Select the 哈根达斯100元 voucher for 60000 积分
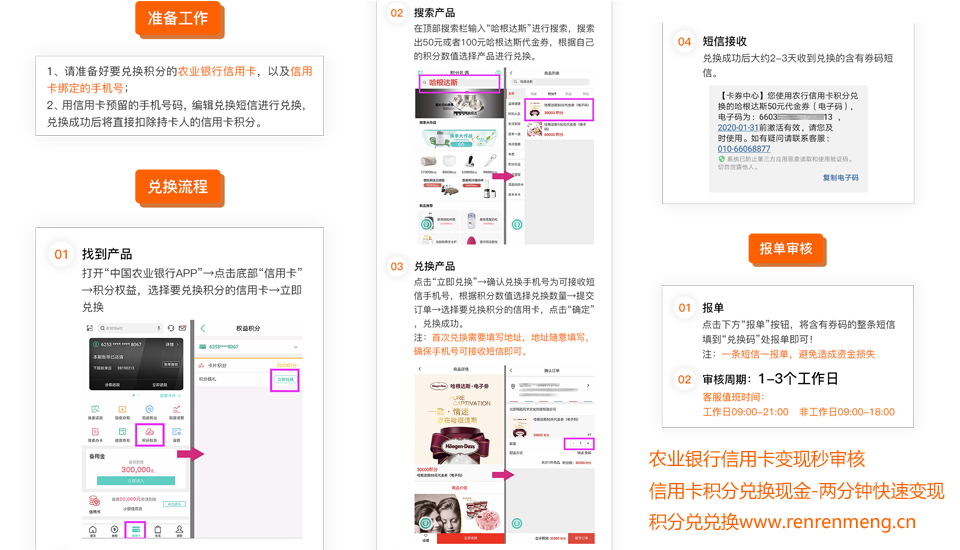The width and height of the screenshot is (960, 550). pyautogui.click(x=560, y=130)
